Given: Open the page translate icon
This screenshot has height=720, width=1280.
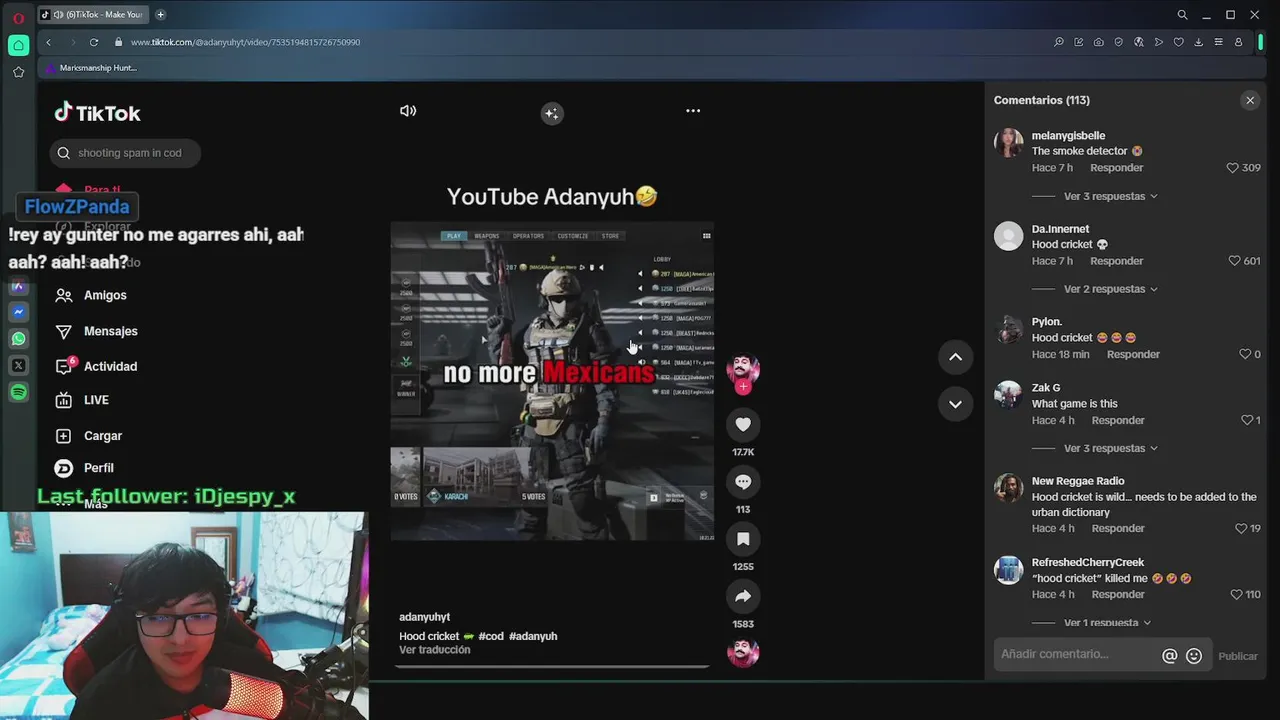Looking at the screenshot, I should pyautogui.click(x=1139, y=42).
